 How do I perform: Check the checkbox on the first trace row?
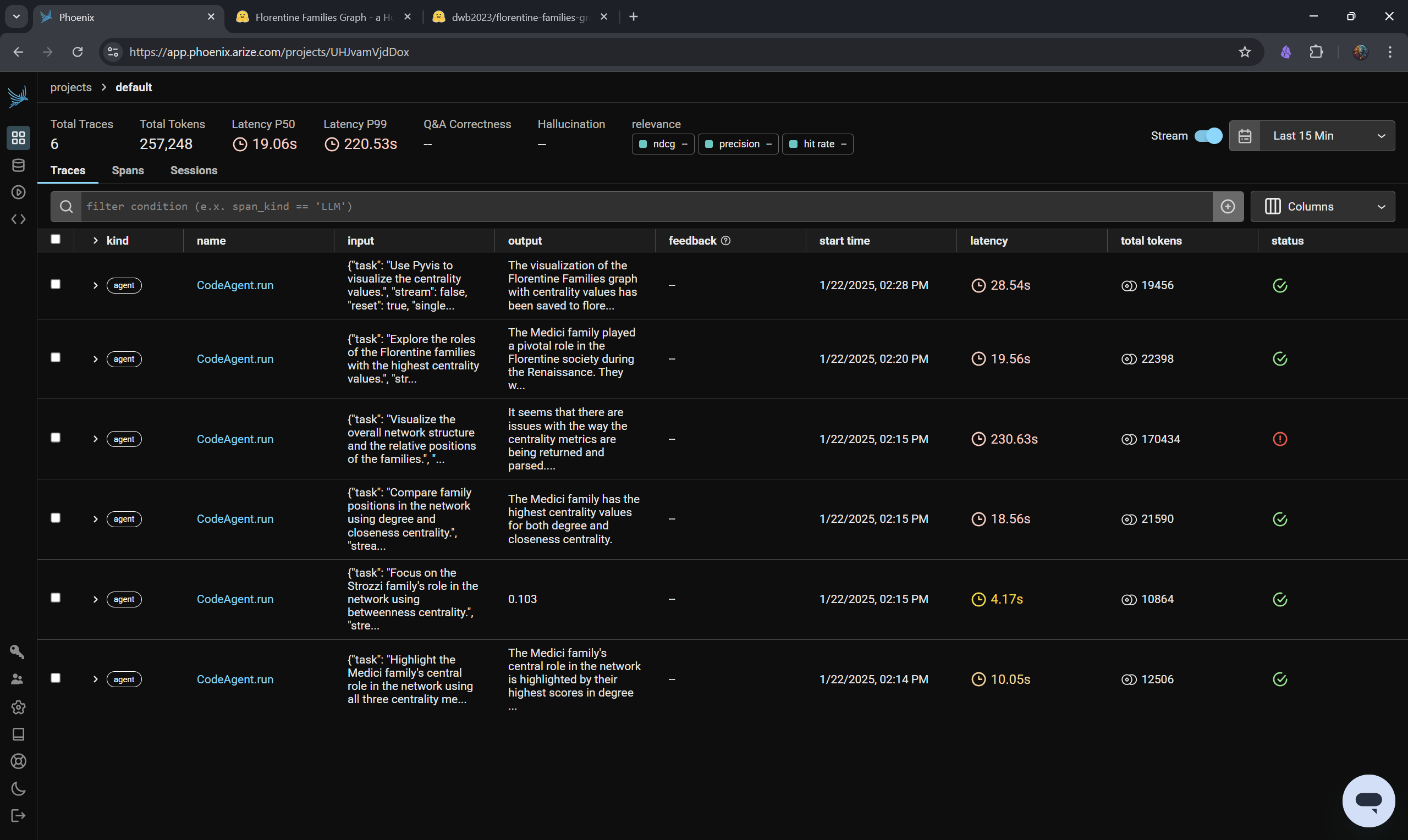pos(55,285)
